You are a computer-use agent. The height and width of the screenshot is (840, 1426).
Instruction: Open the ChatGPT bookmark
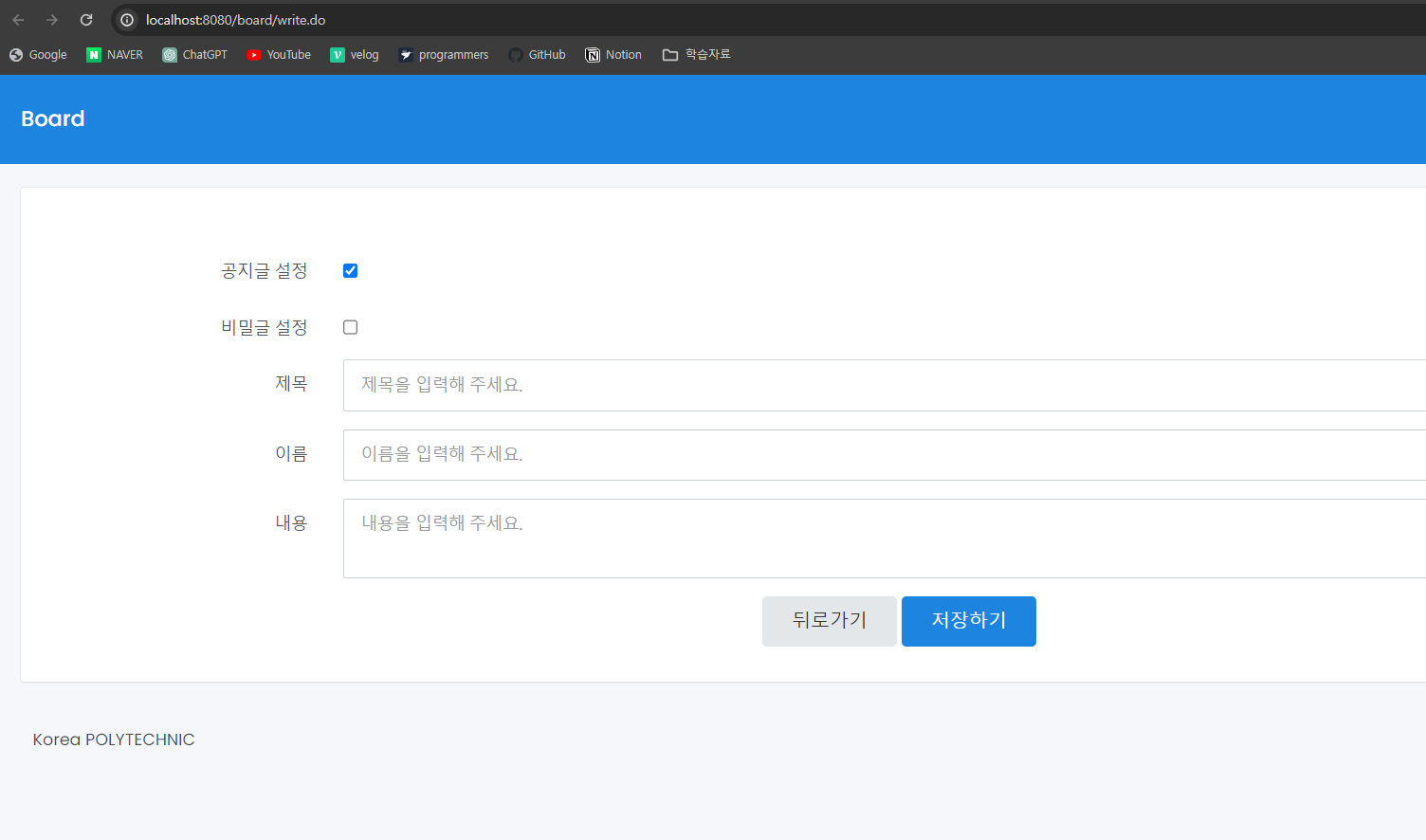coord(195,55)
